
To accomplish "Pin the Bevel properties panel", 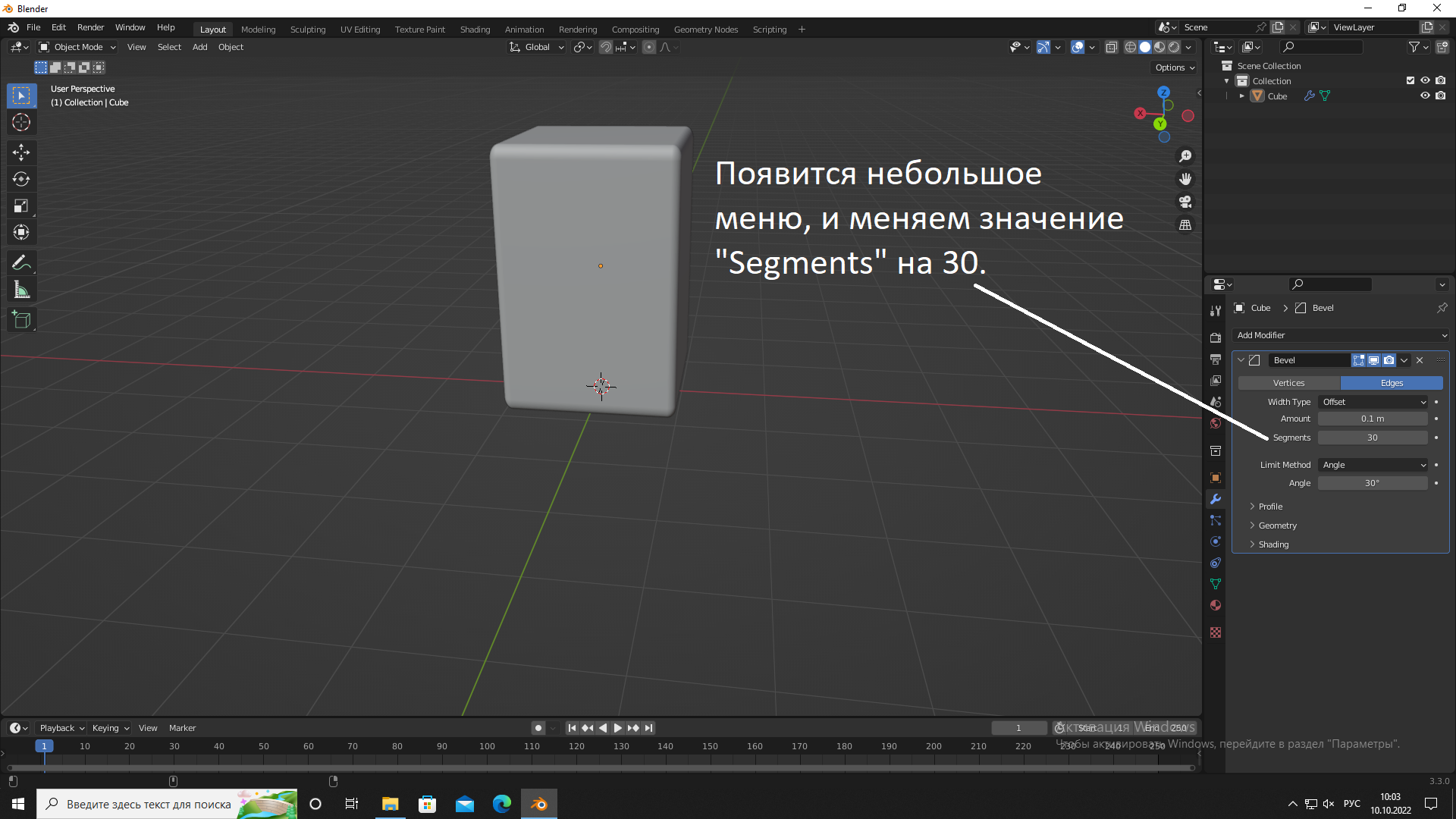I will coord(1442,308).
